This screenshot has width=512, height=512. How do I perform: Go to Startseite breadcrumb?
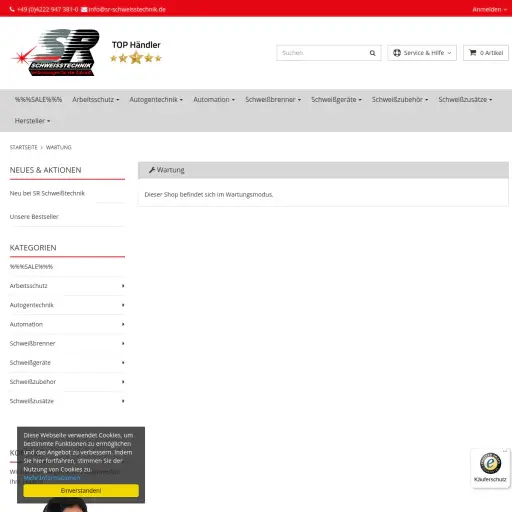click(x=24, y=147)
